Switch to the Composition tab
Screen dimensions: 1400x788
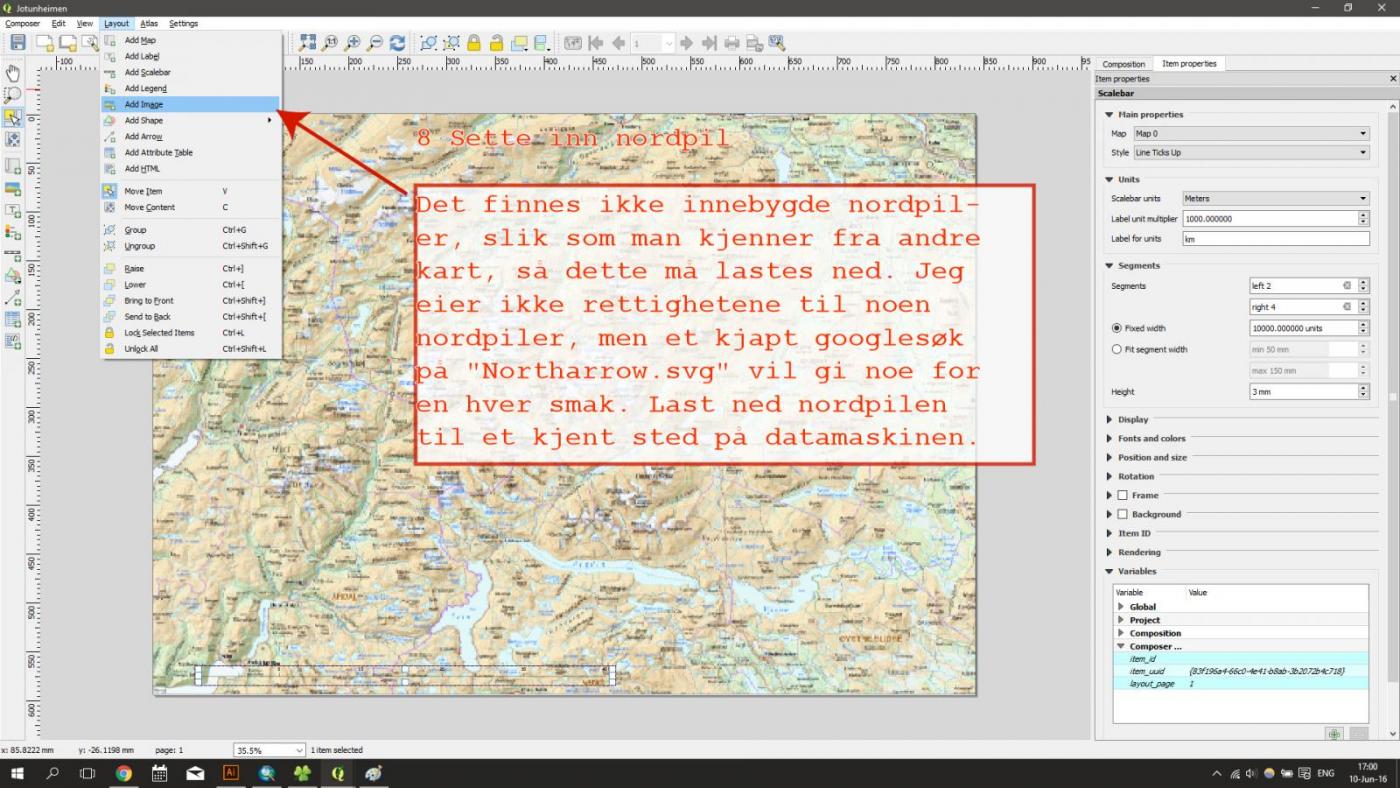pyautogui.click(x=1123, y=63)
